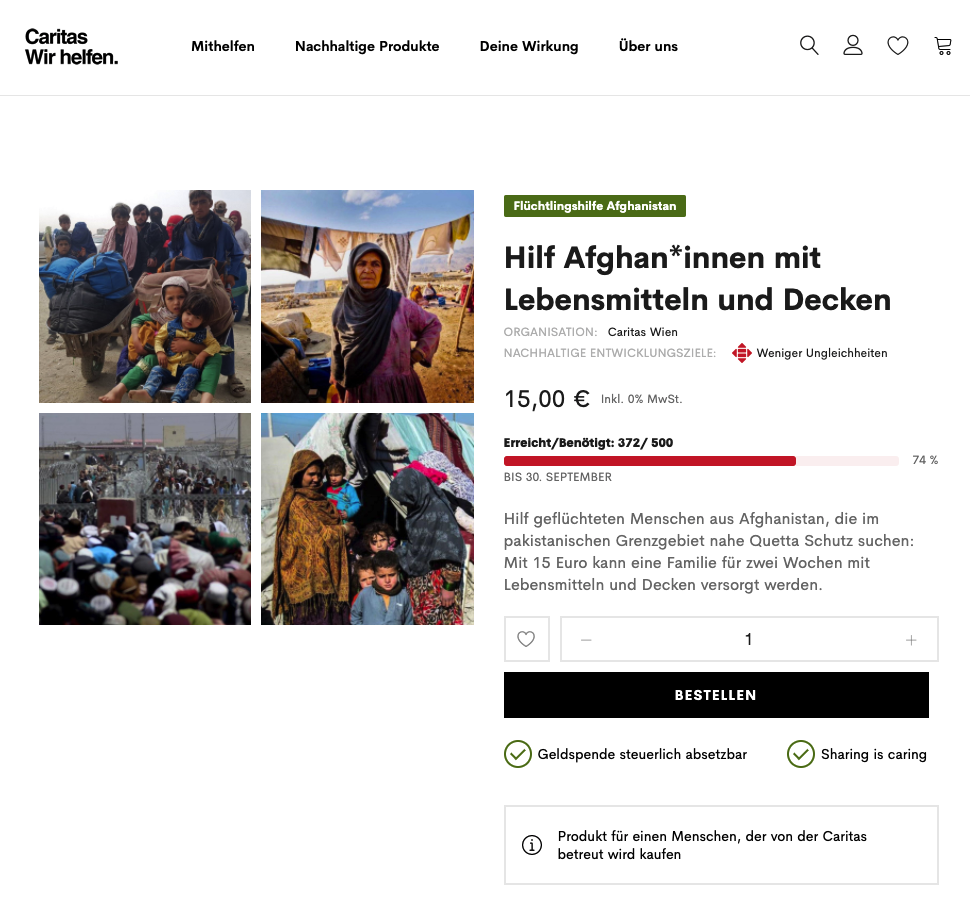Open the Über uns menu
The width and height of the screenshot is (970, 907).
(x=648, y=46)
